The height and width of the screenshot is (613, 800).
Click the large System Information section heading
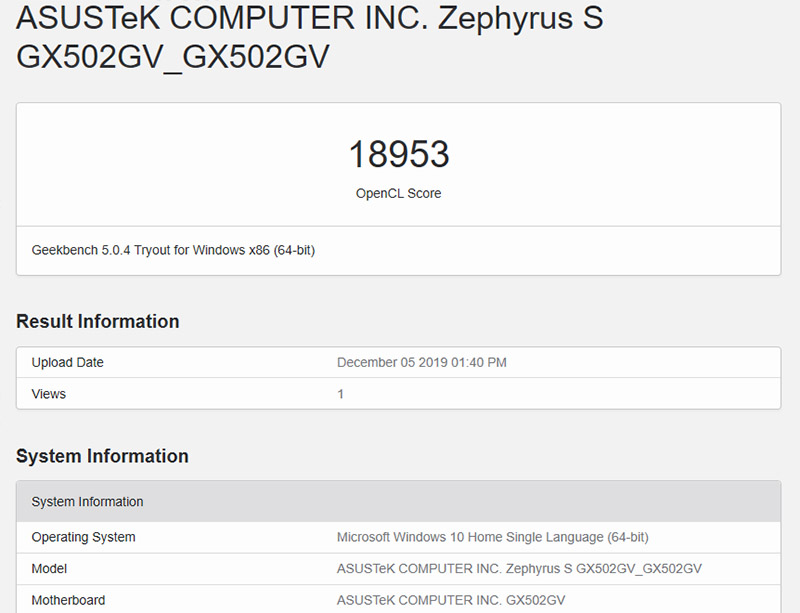coord(102,456)
